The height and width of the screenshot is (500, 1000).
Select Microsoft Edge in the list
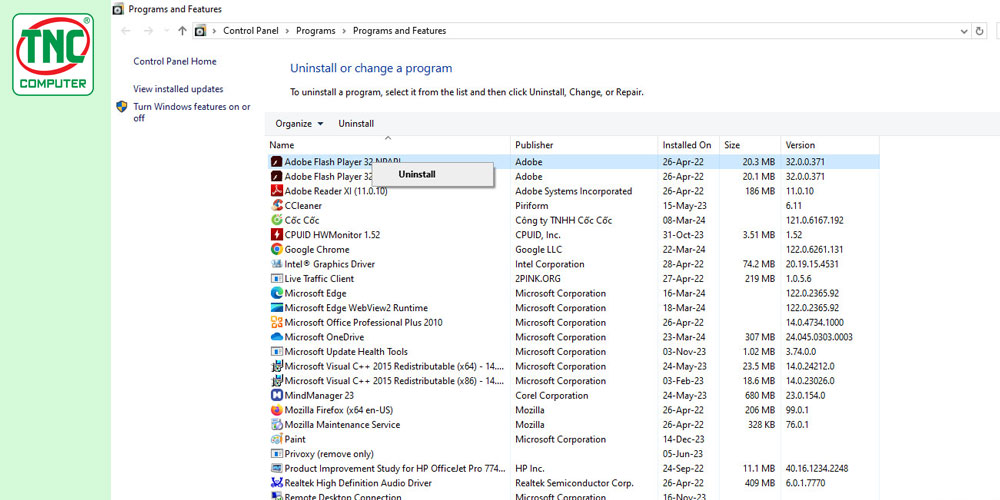click(315, 293)
